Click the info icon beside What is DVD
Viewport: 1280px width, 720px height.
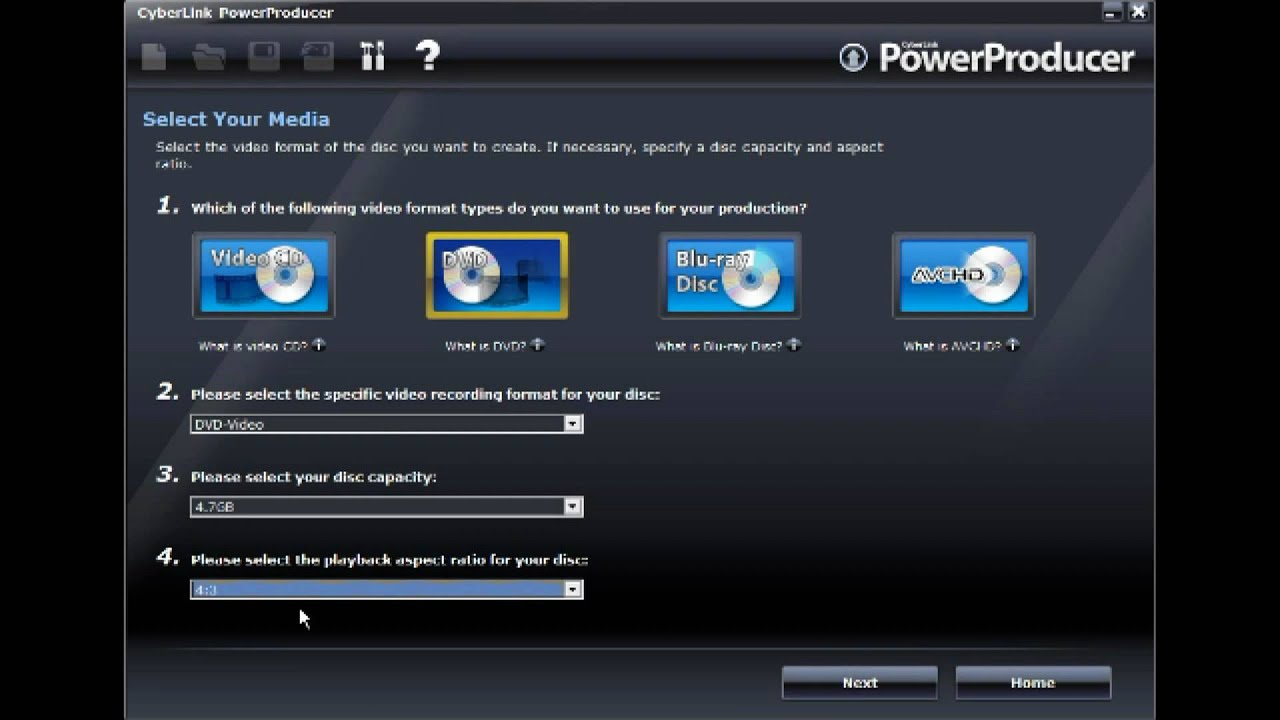pyautogui.click(x=537, y=345)
